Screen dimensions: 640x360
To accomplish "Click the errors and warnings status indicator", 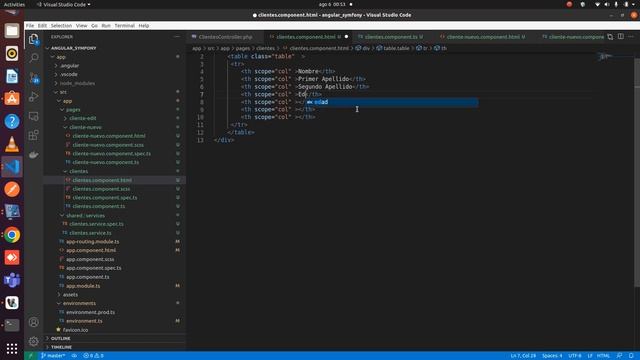I will point(93,356).
